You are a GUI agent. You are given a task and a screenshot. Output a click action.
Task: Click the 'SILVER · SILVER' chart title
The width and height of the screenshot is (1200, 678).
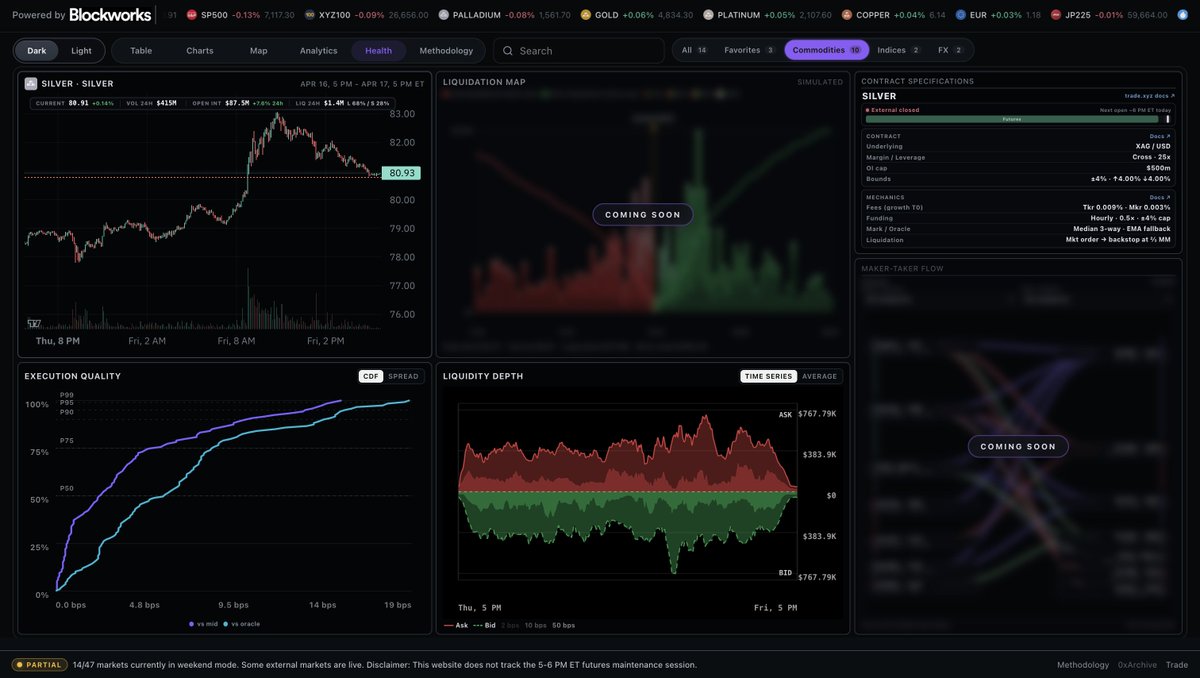(78, 84)
